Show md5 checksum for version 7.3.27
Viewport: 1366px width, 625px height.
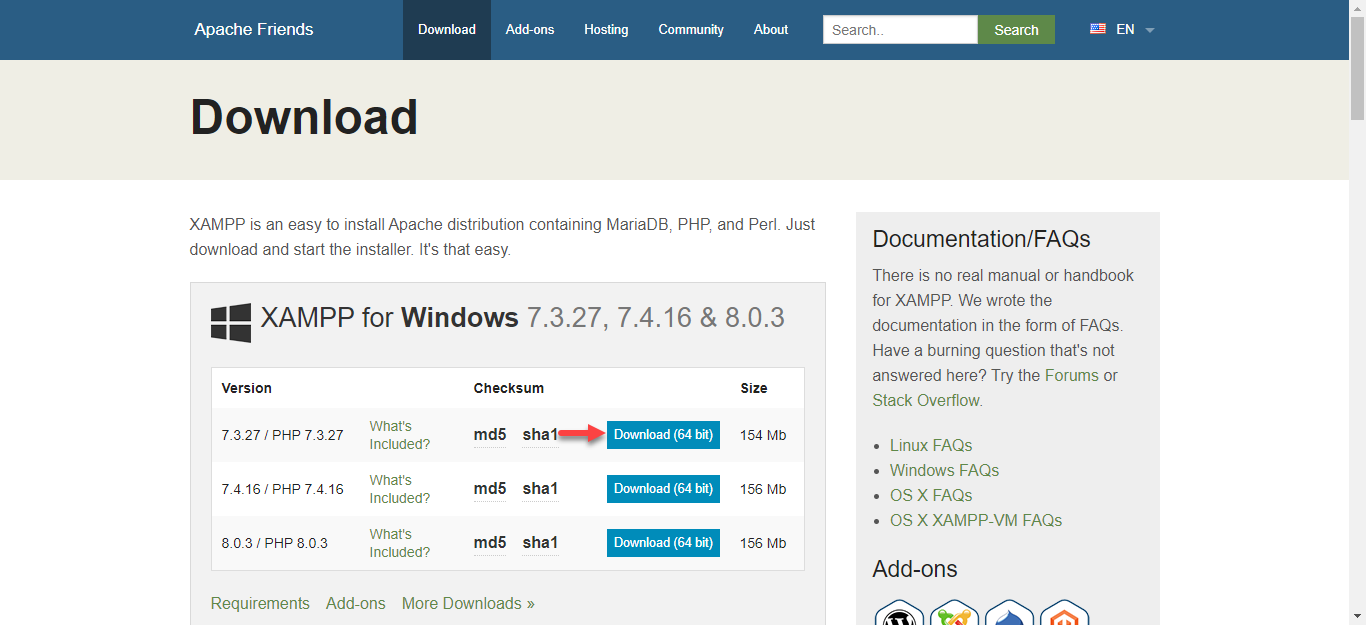[490, 435]
